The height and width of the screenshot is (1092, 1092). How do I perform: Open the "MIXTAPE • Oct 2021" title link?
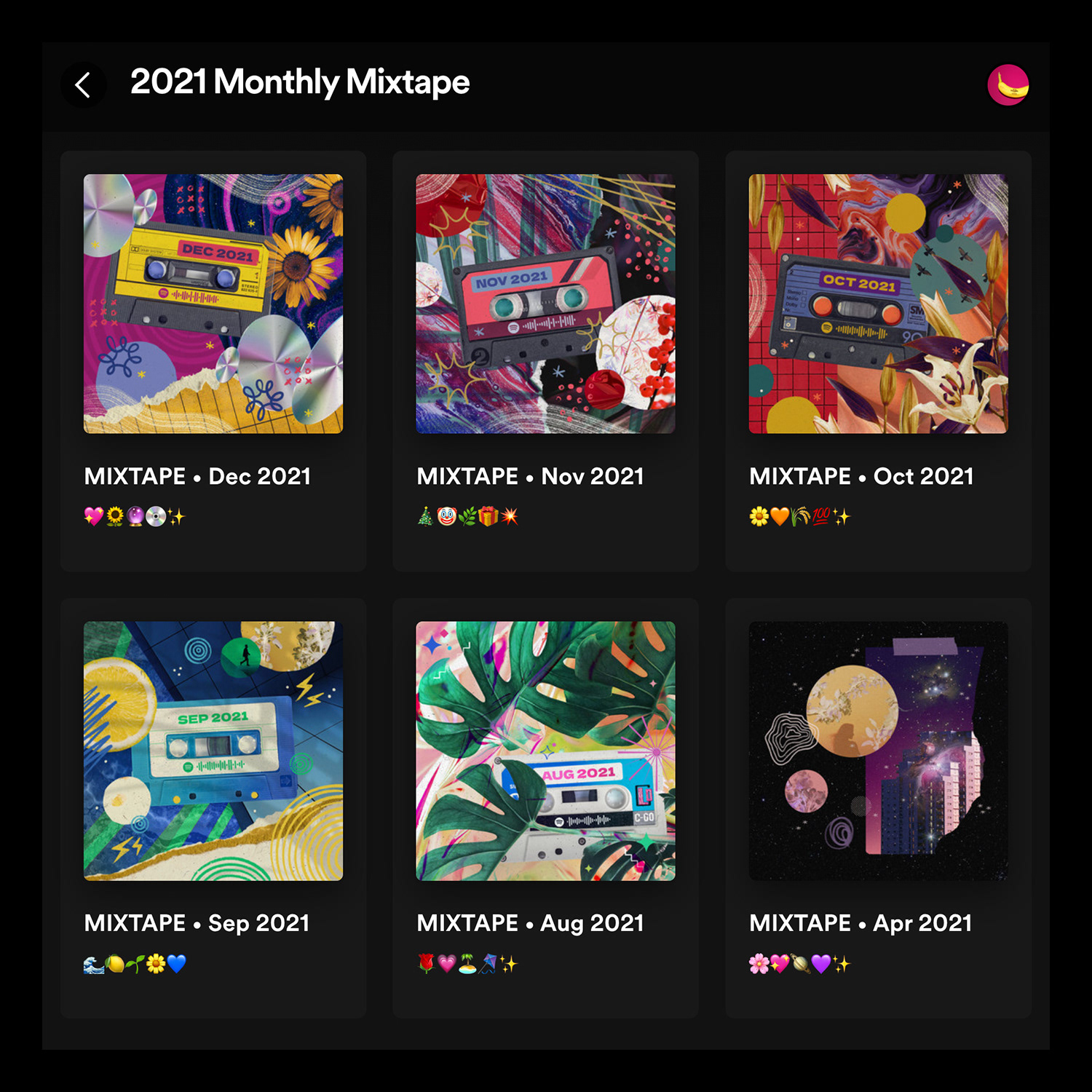(861, 476)
